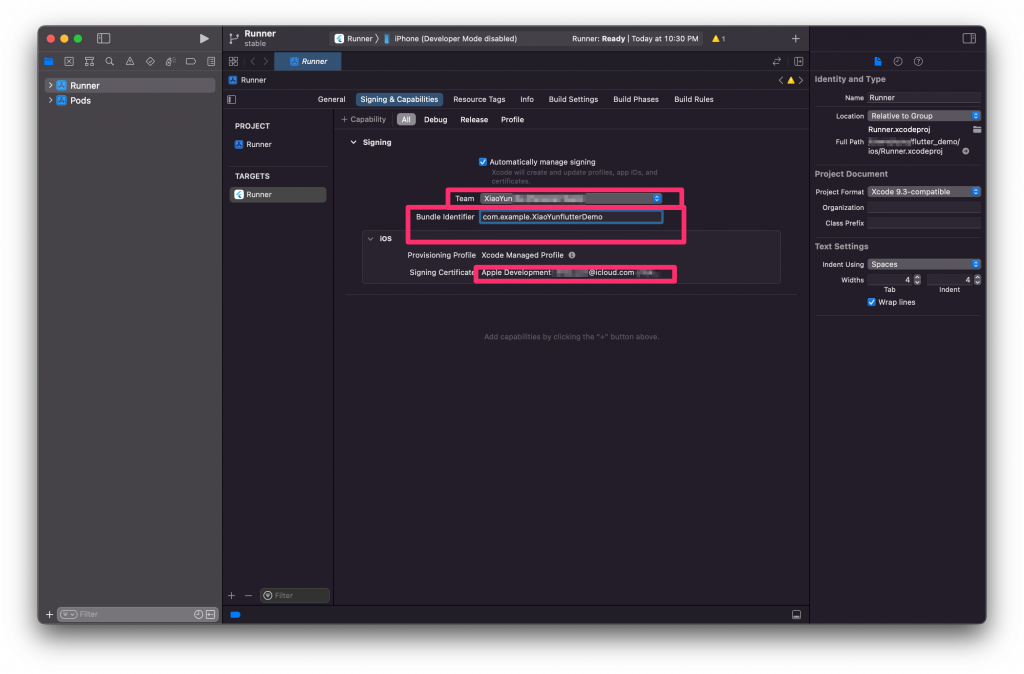
Task: Open the Team dropdown
Action: pos(571,199)
